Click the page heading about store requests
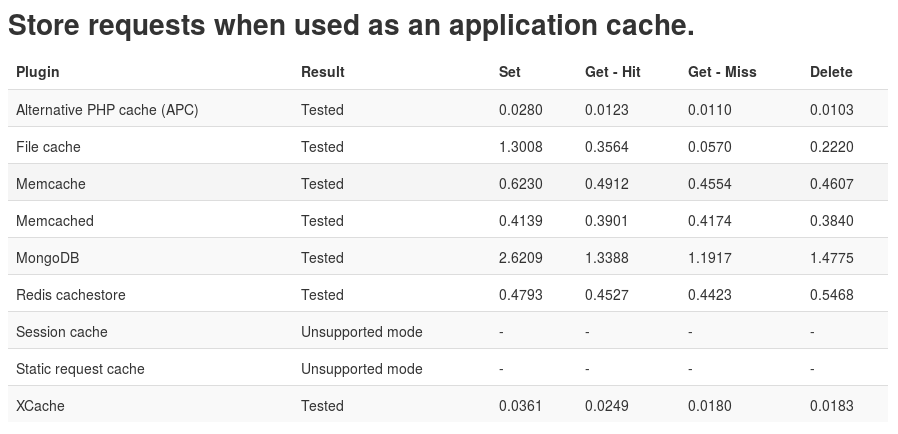The width and height of the screenshot is (898, 434). click(x=351, y=26)
